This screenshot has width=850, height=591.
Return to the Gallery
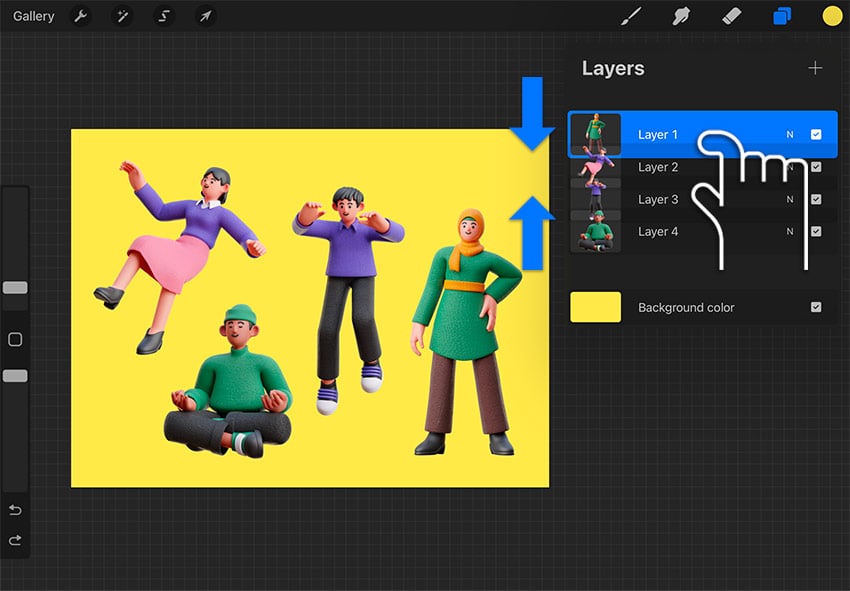[33, 16]
